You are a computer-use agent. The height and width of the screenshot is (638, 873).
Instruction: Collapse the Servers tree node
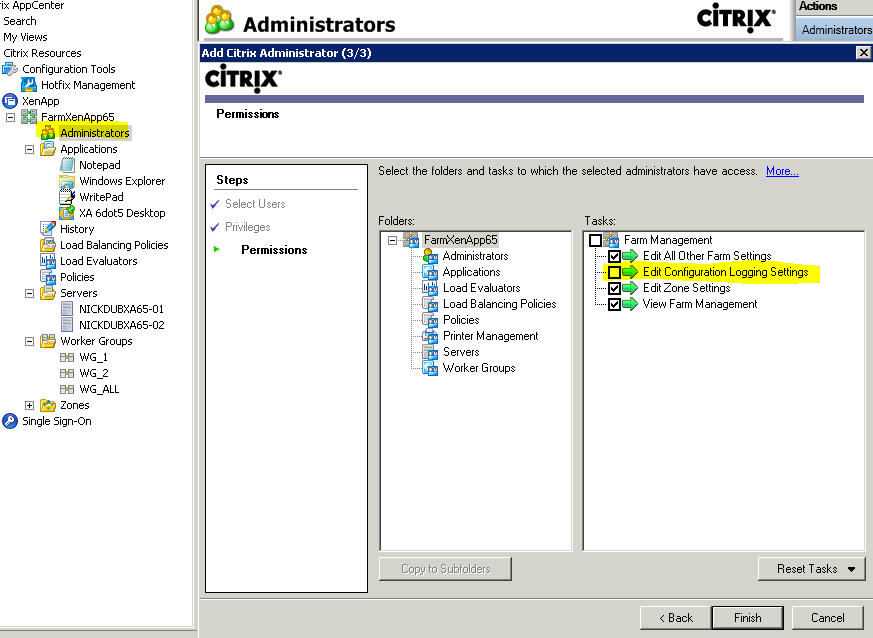[30, 293]
